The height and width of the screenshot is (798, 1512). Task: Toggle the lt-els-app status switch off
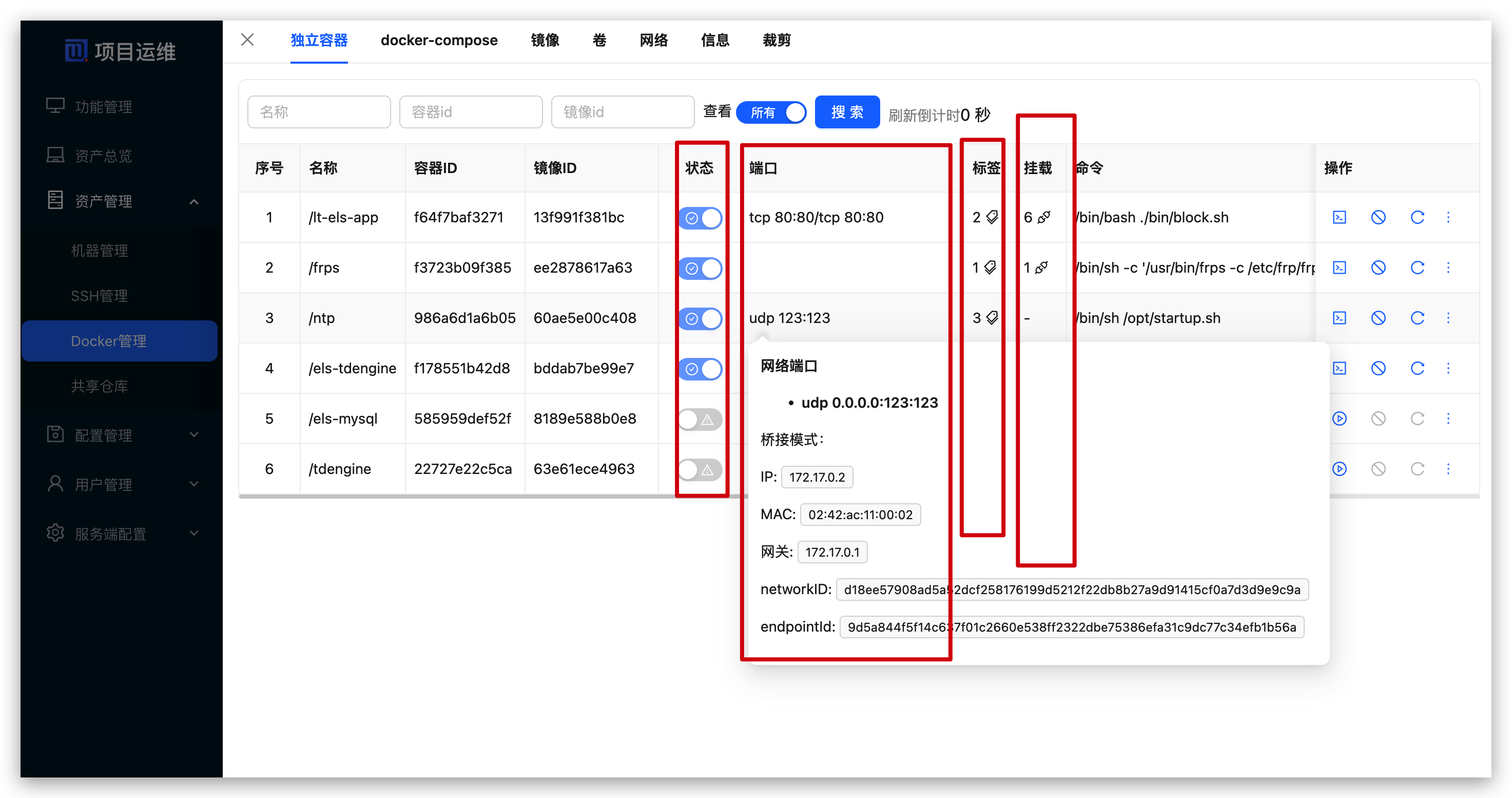coord(700,218)
